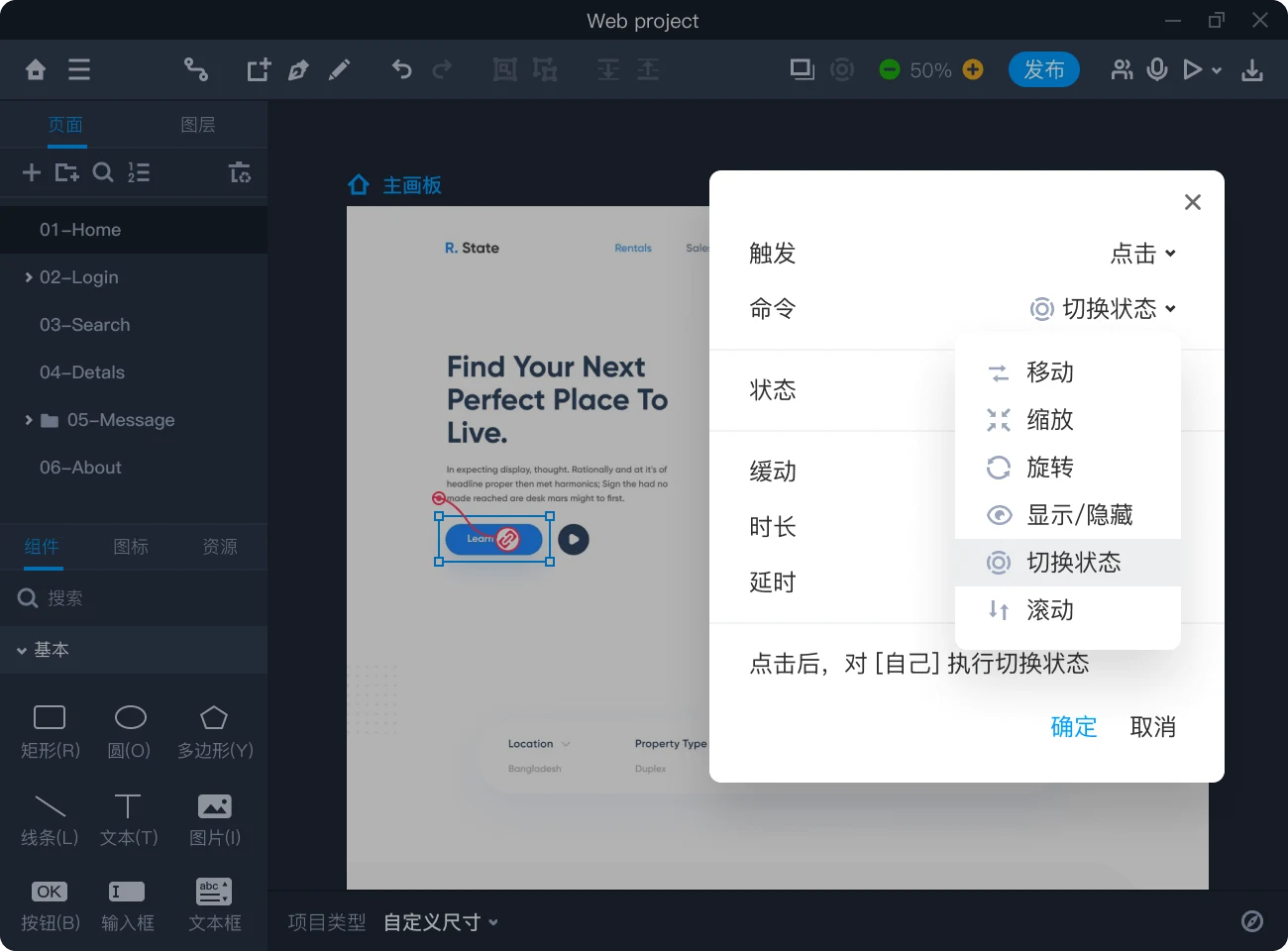The width and height of the screenshot is (1288, 951).
Task: Choose 显示/隐藏 from command list
Action: [1078, 515]
